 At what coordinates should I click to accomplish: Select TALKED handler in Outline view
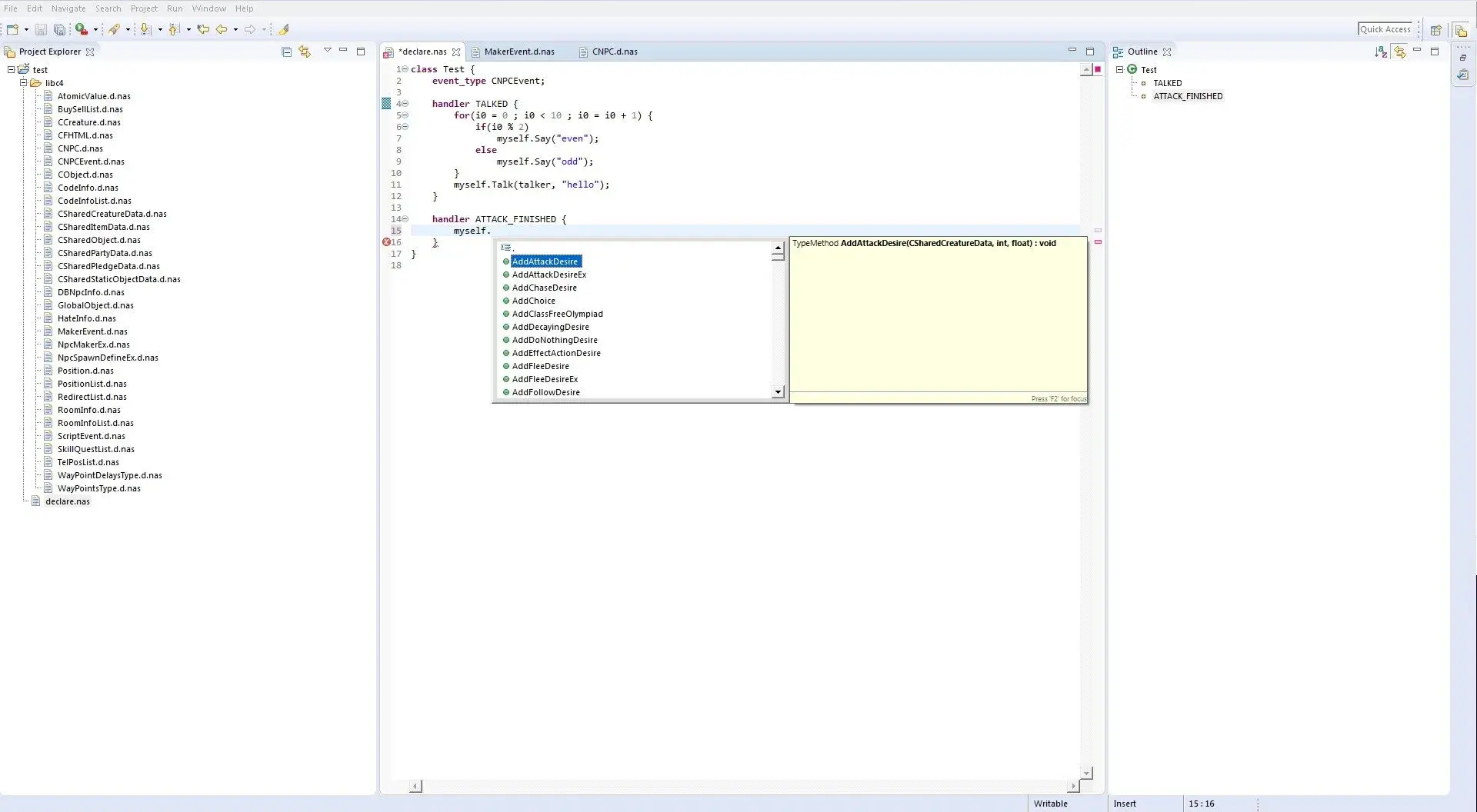pyautogui.click(x=1168, y=83)
